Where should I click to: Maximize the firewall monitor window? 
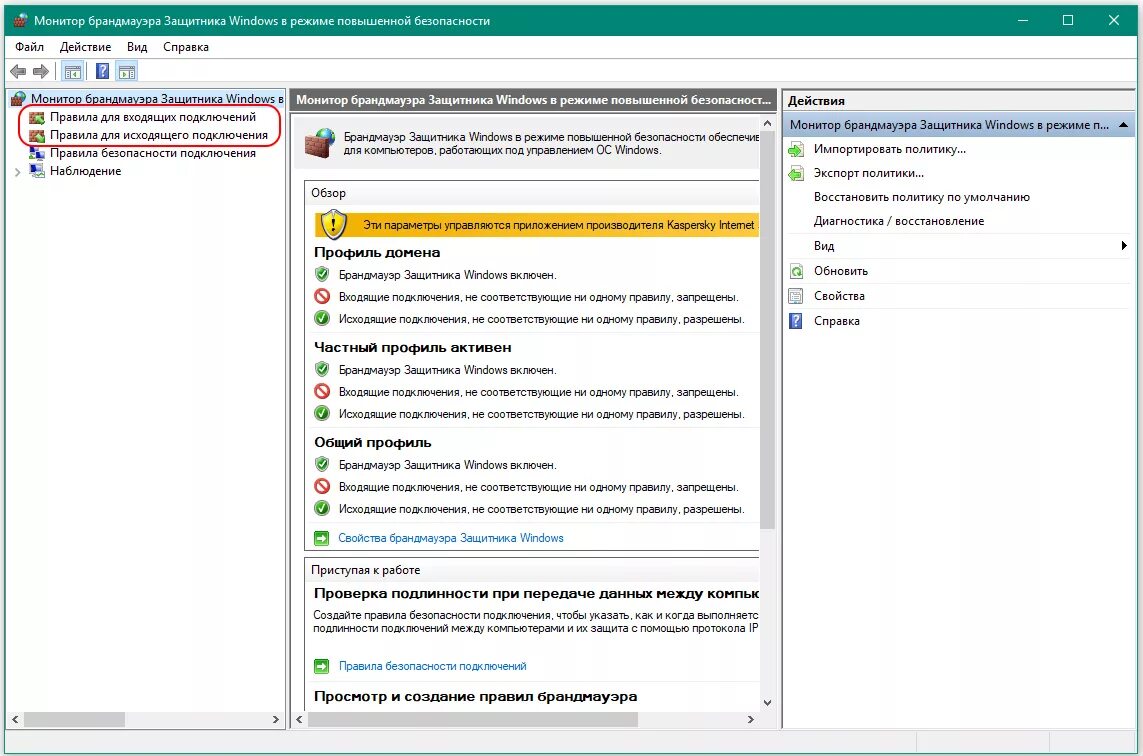pyautogui.click(x=1068, y=20)
